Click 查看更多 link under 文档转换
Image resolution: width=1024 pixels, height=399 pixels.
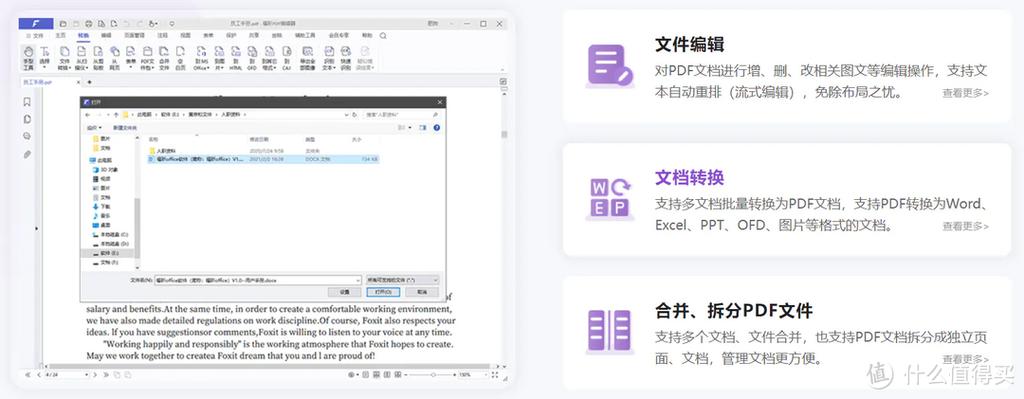pos(965,227)
